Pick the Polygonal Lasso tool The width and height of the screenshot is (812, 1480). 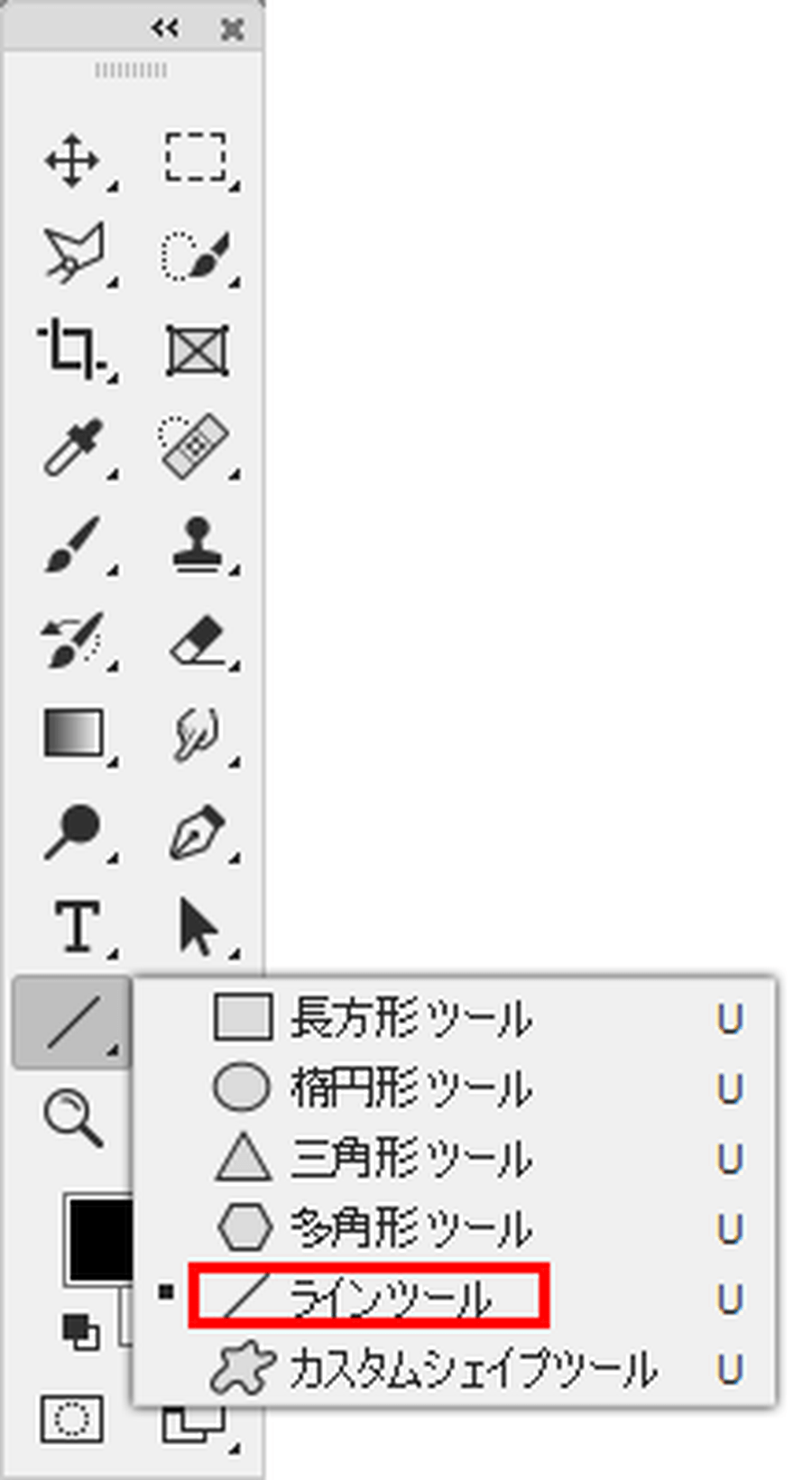pyautogui.click(x=74, y=253)
